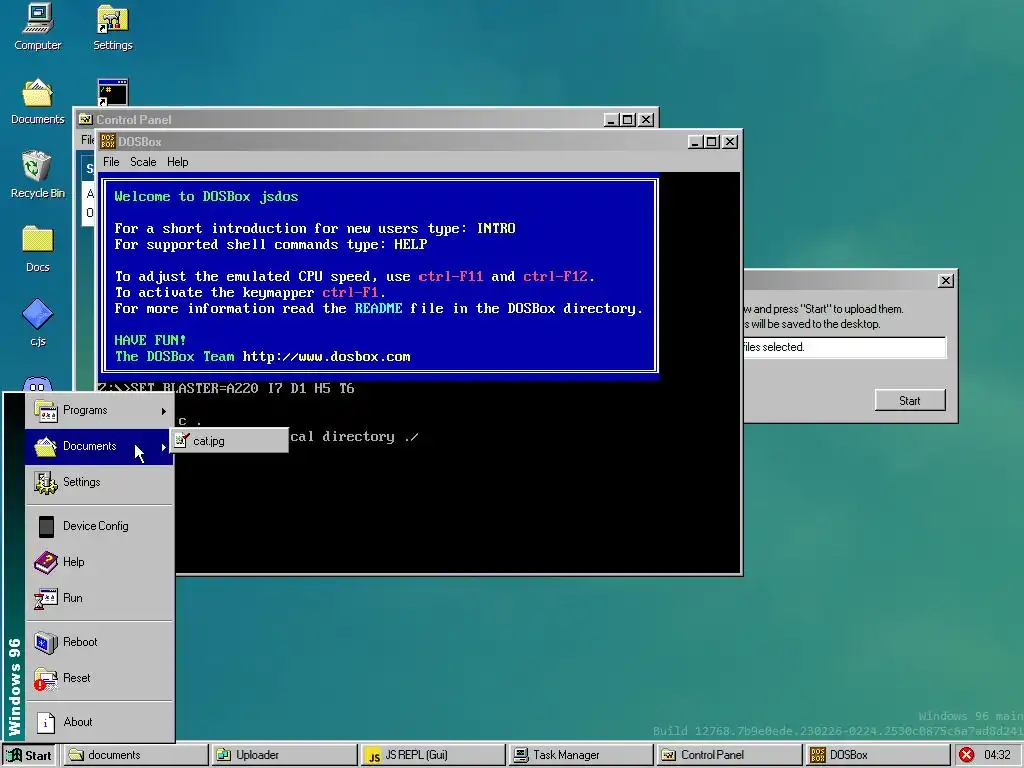This screenshot has height=768, width=1024.
Task: Open Device Config from Start menu
Action: point(99,526)
